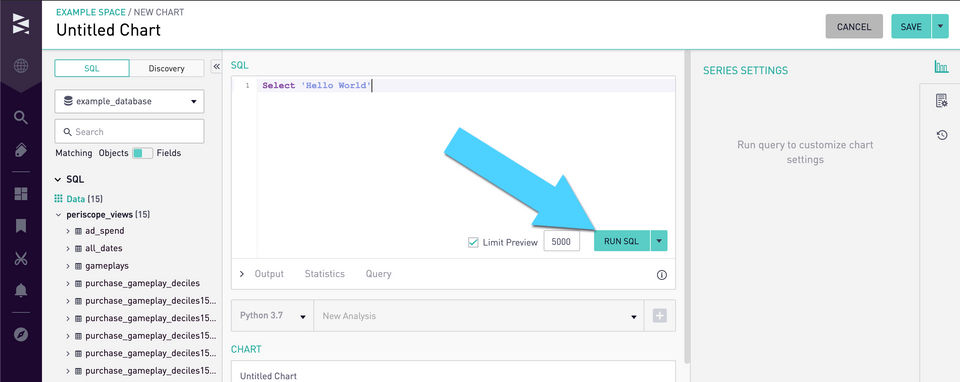Open the globe spaces icon

pyautogui.click(x=21, y=66)
